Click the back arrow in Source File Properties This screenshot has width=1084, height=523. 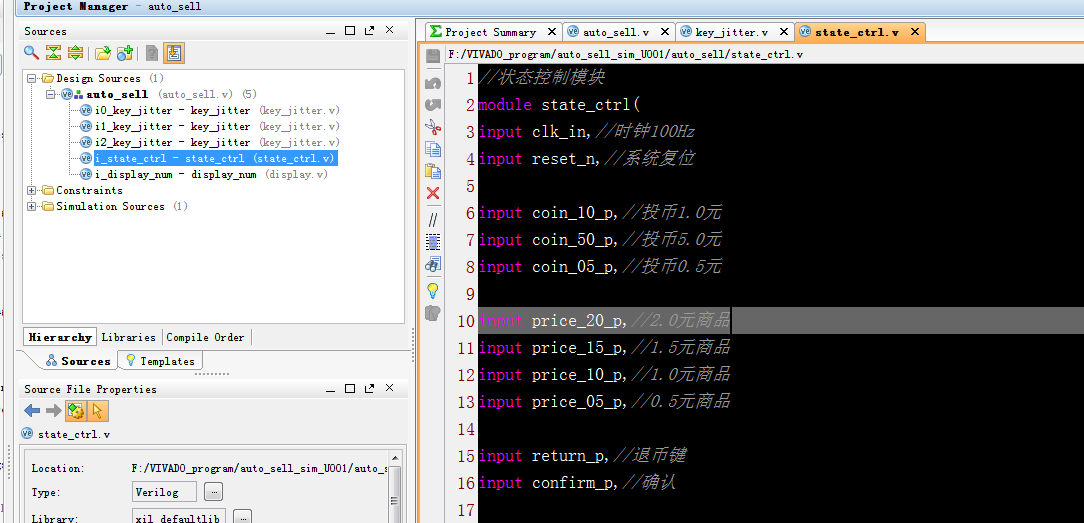[x=32, y=411]
